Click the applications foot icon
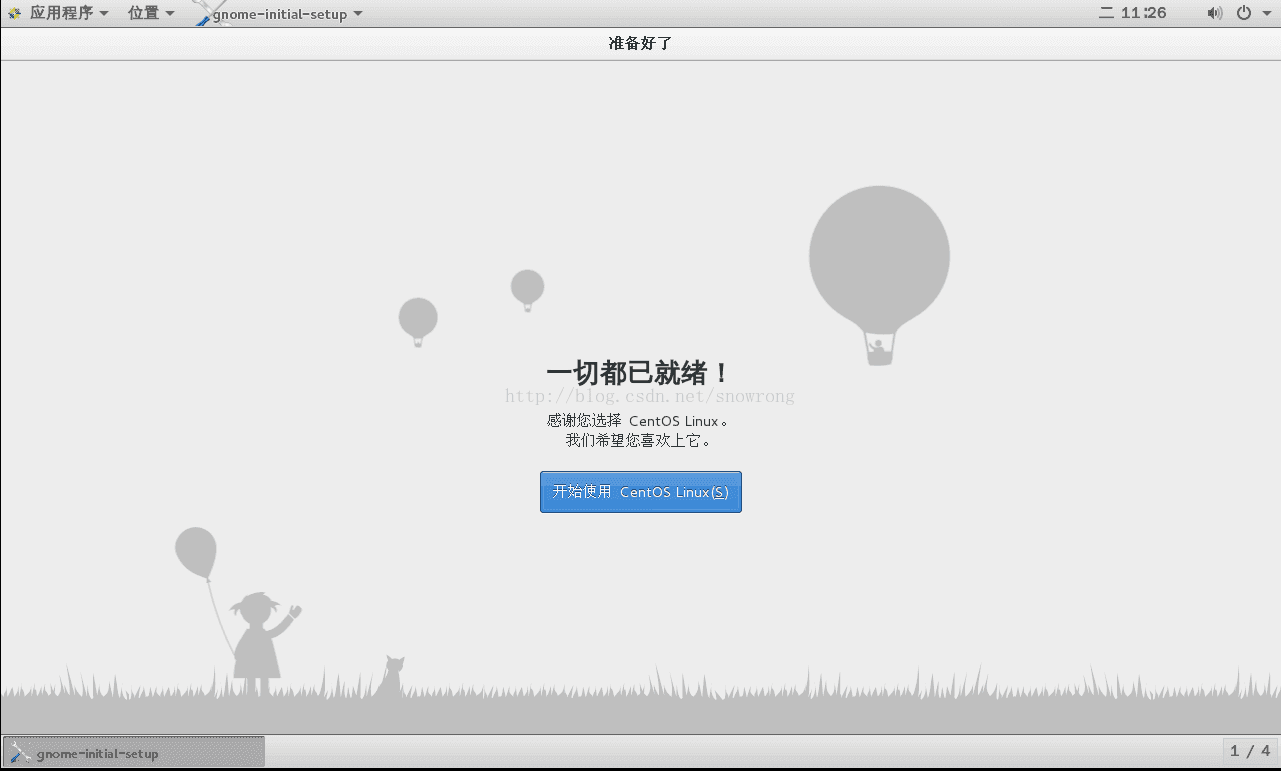The image size is (1281, 771). pyautogui.click(x=15, y=14)
